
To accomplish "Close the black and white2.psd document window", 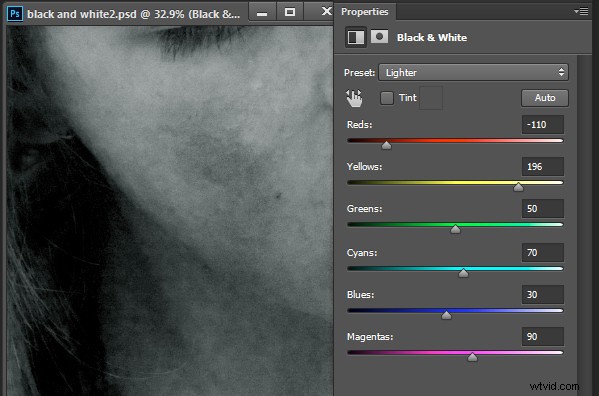I will pos(326,11).
